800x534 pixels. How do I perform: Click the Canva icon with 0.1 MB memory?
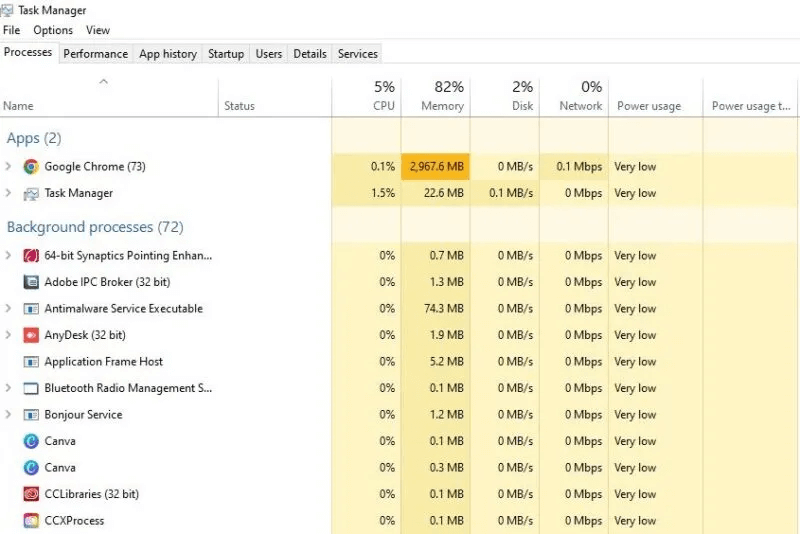tap(31, 441)
